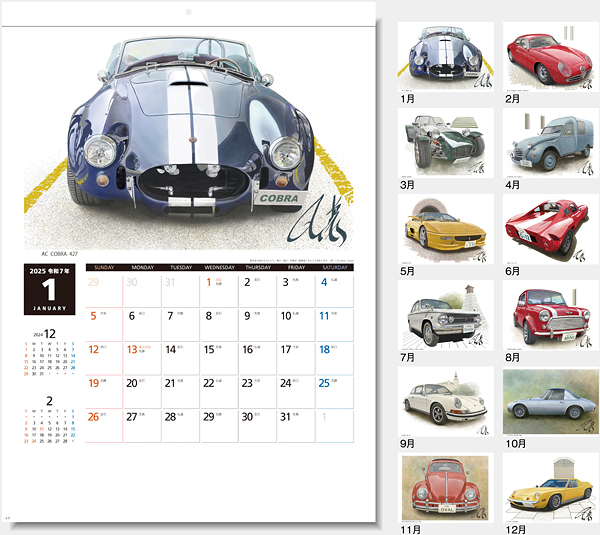Click the 8月 label
Screen dimensions: 600x535
tap(512, 357)
